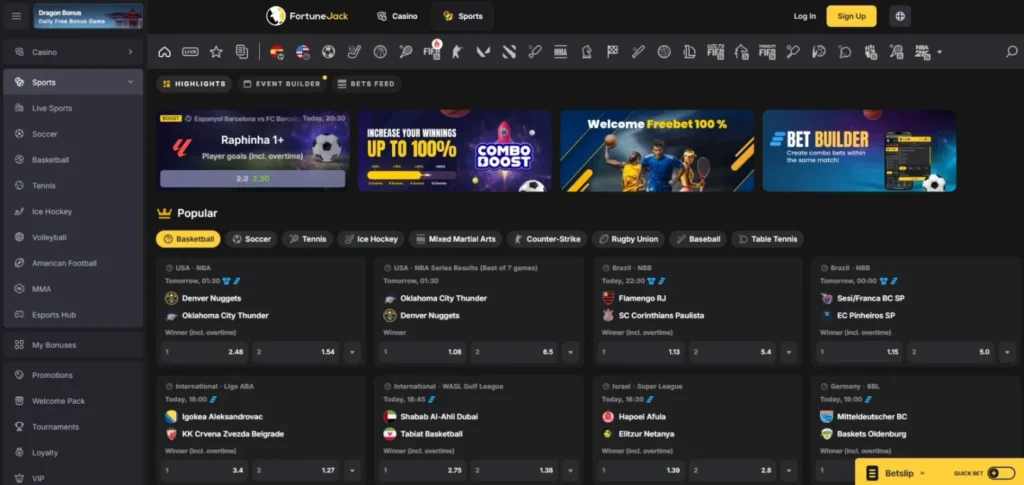
Task: Select the Counter-Strike soldier icon
Action: pos(457,52)
